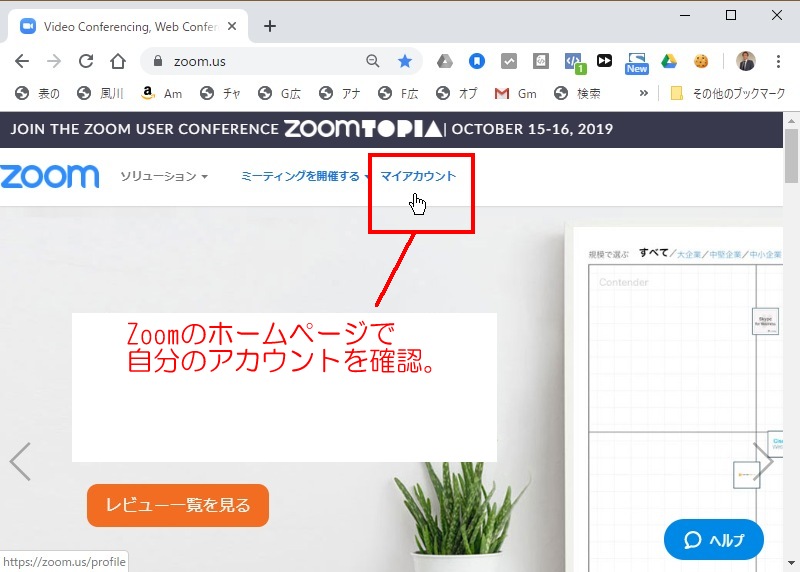Click the grey Google Drive extension icon
The width and height of the screenshot is (800, 572).
point(445,62)
